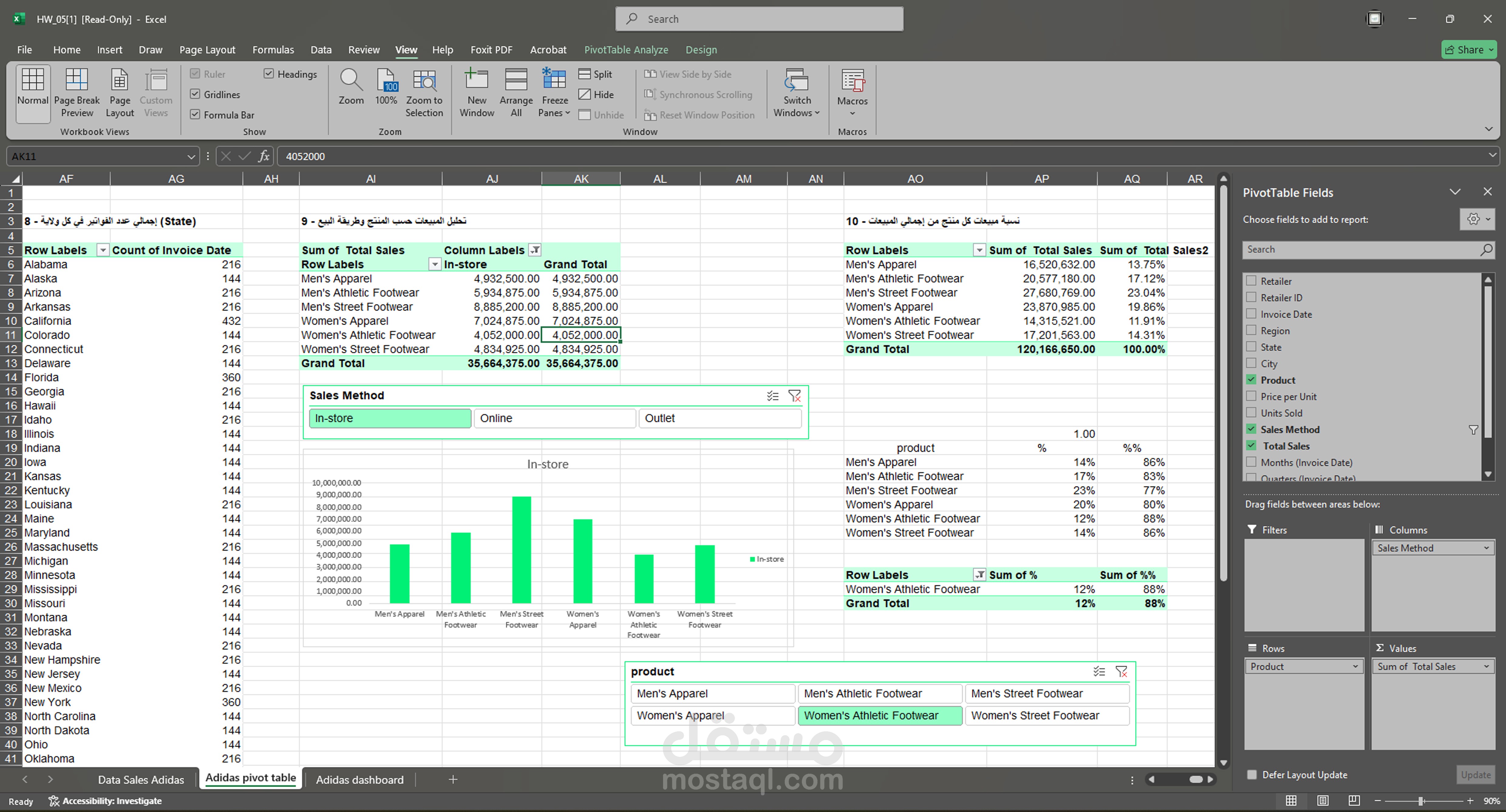Image resolution: width=1506 pixels, height=812 pixels.
Task: Toggle the Formula Bar checkbox
Action: pos(195,114)
